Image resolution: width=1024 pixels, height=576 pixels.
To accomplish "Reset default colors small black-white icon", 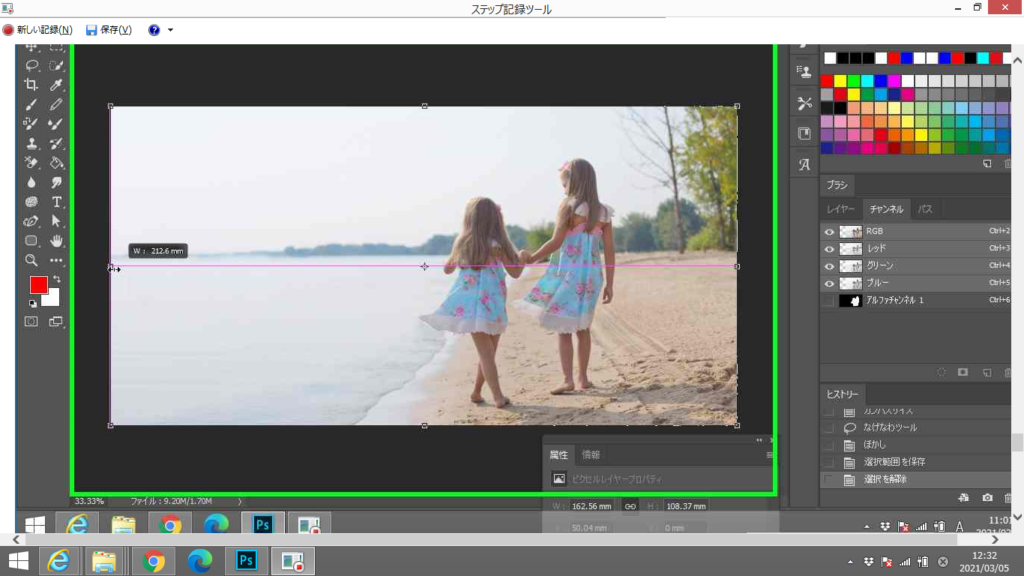I will [x=32, y=304].
